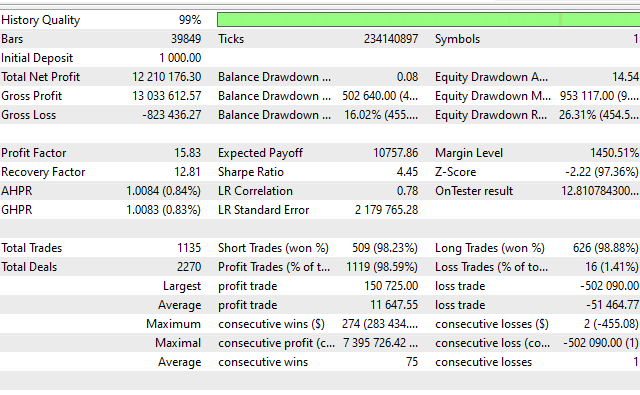Click Gross Loss value -823 436.27

[171, 115]
